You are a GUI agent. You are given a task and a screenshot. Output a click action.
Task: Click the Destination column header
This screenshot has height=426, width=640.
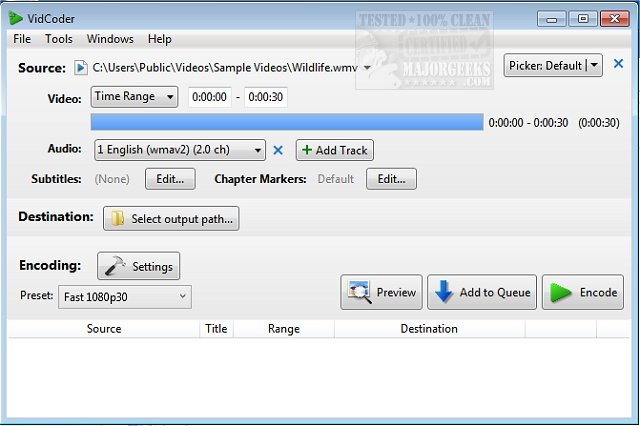[429, 329]
